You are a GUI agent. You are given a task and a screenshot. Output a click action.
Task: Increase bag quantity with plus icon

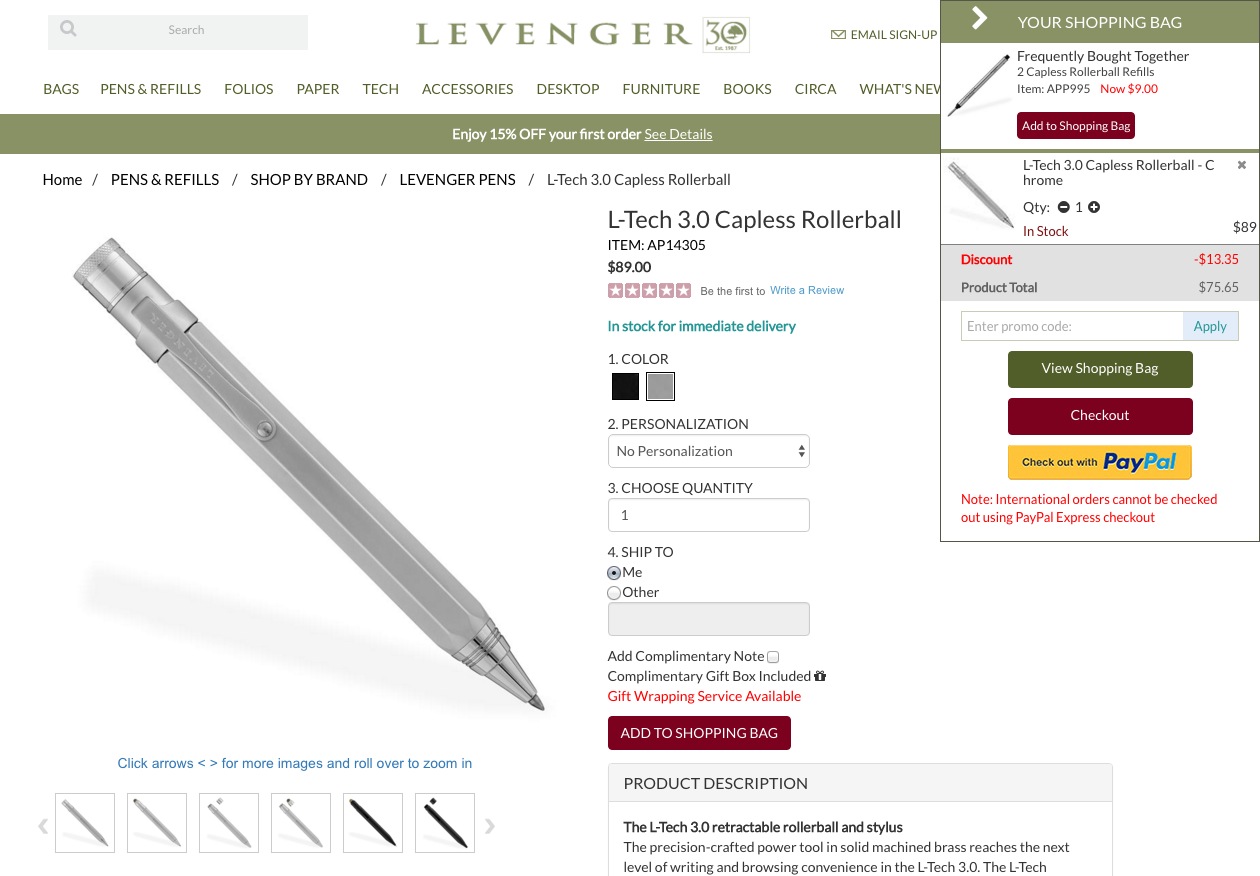click(x=1094, y=207)
